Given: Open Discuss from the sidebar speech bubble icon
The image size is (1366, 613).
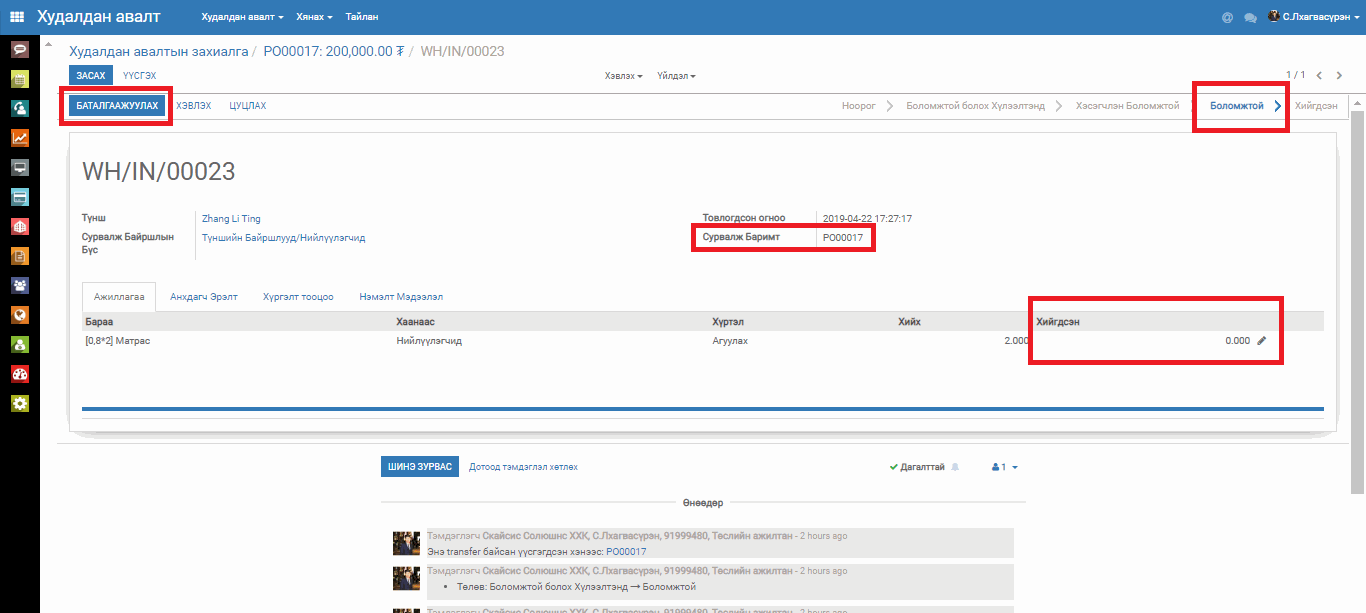Looking at the screenshot, I should coord(19,49).
